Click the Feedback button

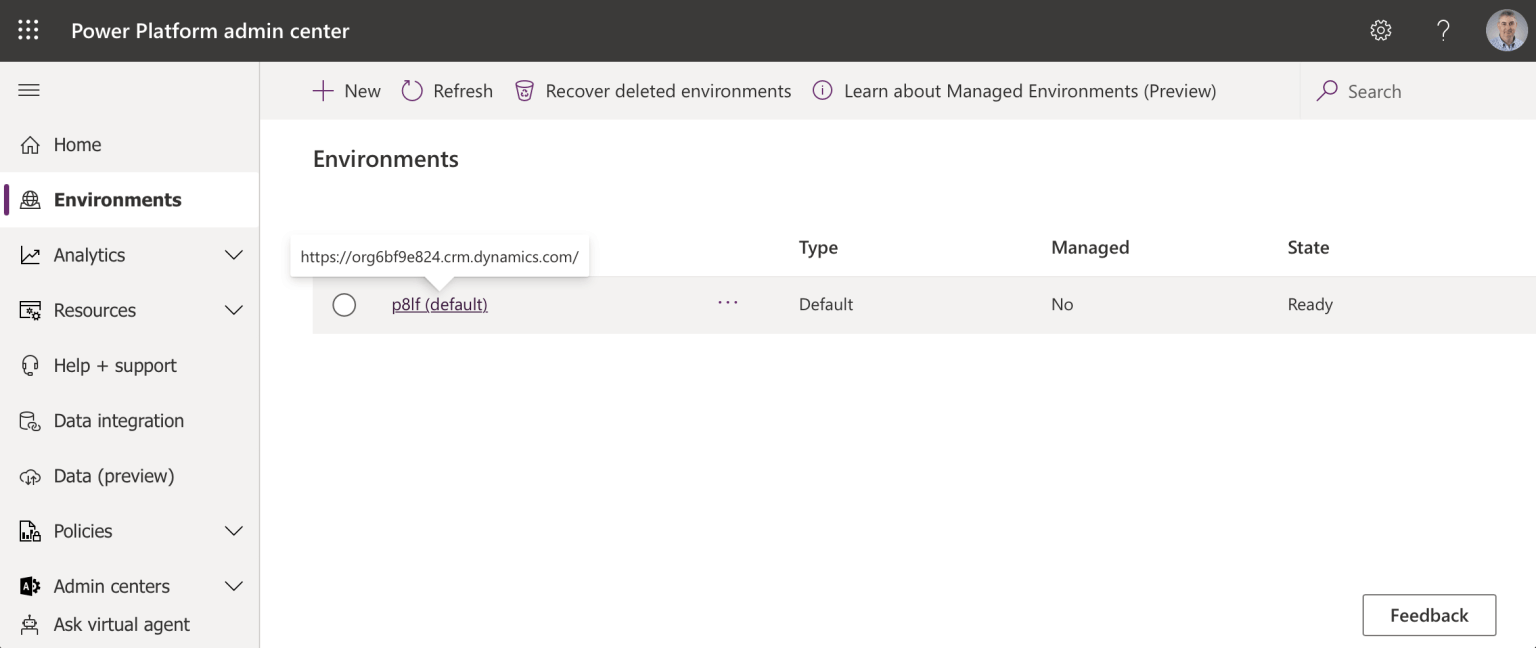point(1429,615)
